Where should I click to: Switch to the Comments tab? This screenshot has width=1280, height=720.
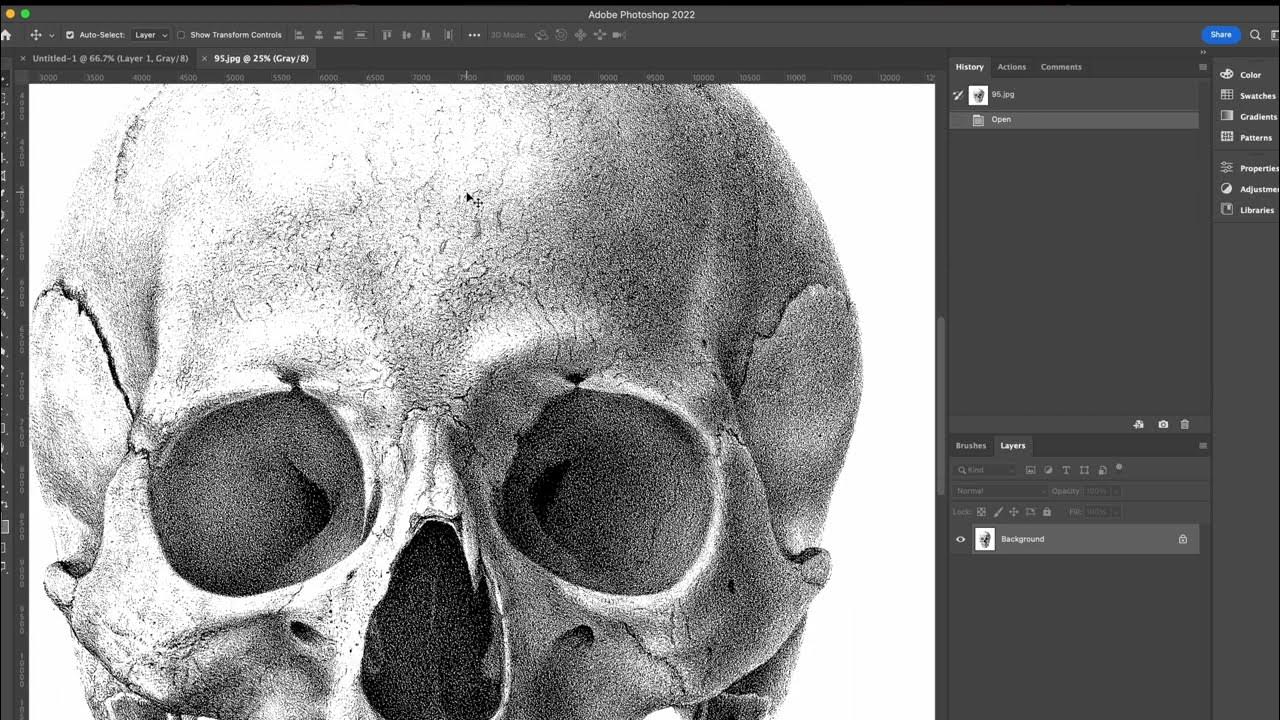tap(1061, 67)
